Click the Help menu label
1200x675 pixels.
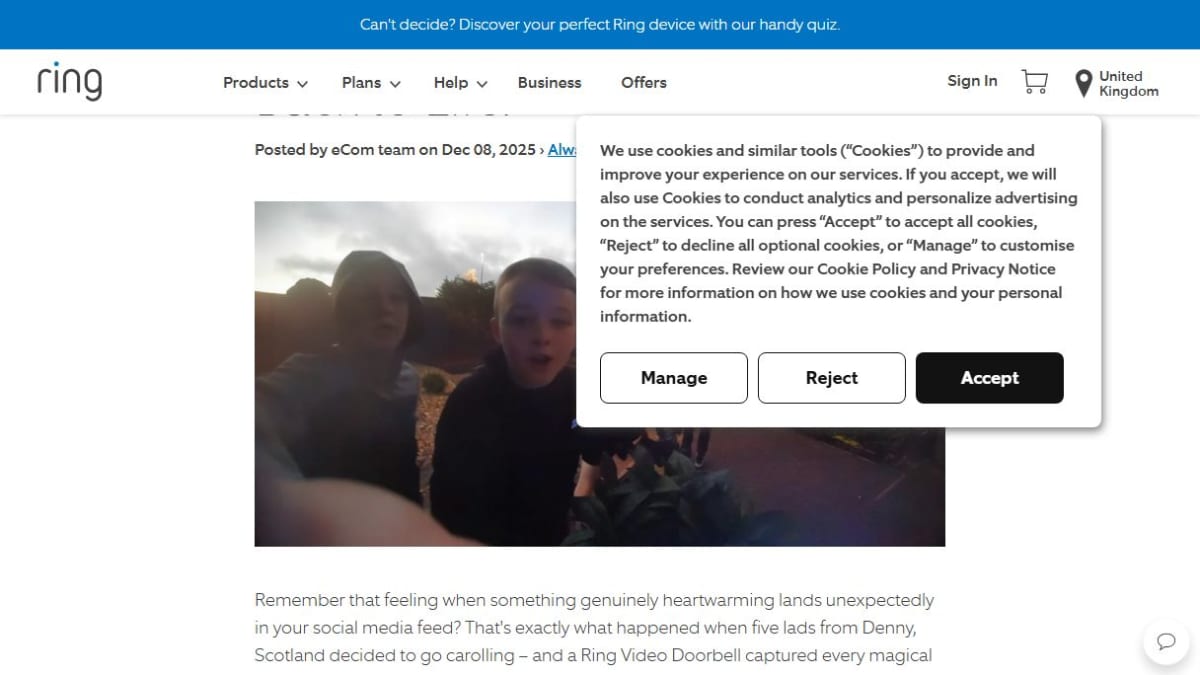(451, 83)
